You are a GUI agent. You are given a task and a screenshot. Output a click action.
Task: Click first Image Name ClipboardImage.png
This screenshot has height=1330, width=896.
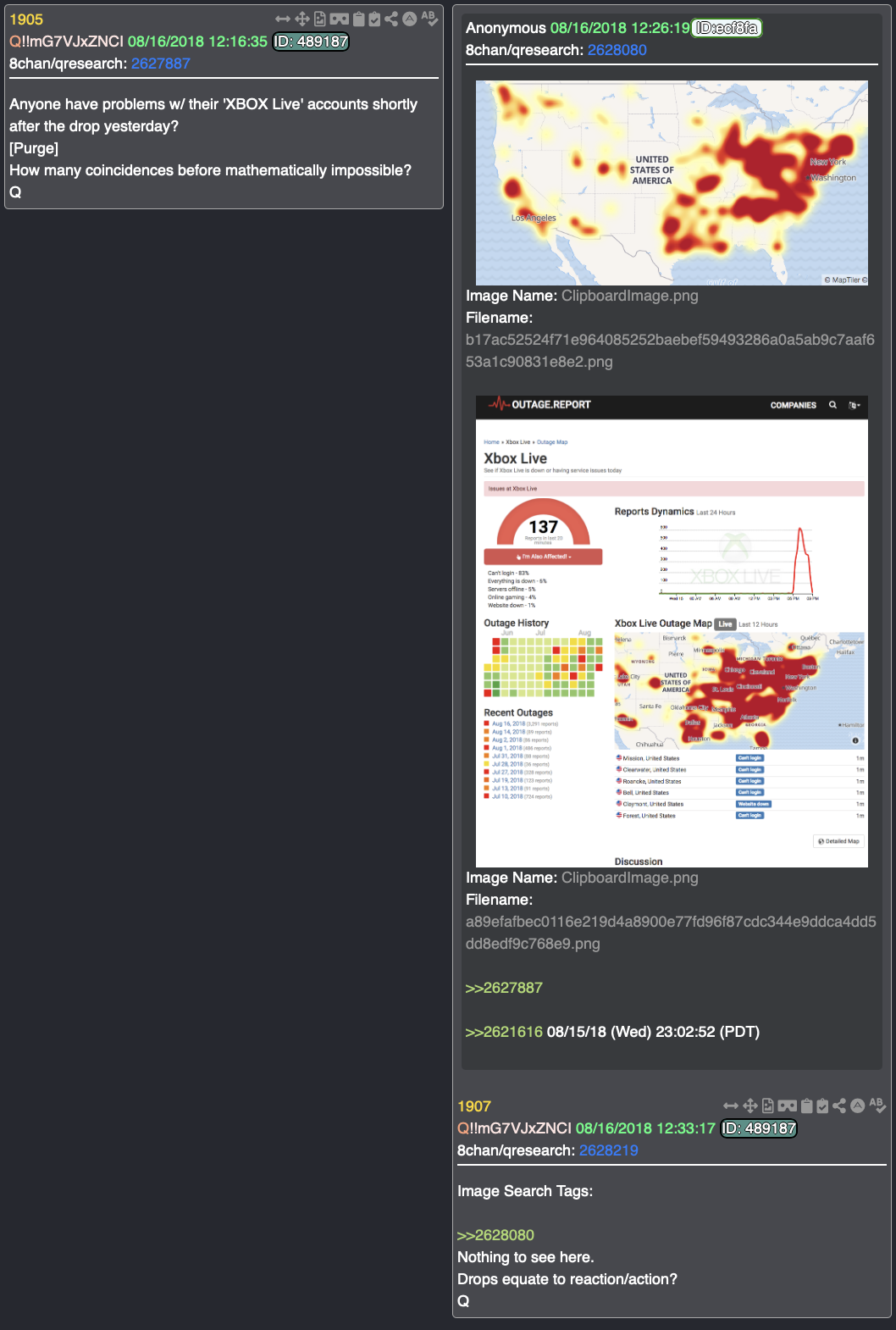630,296
